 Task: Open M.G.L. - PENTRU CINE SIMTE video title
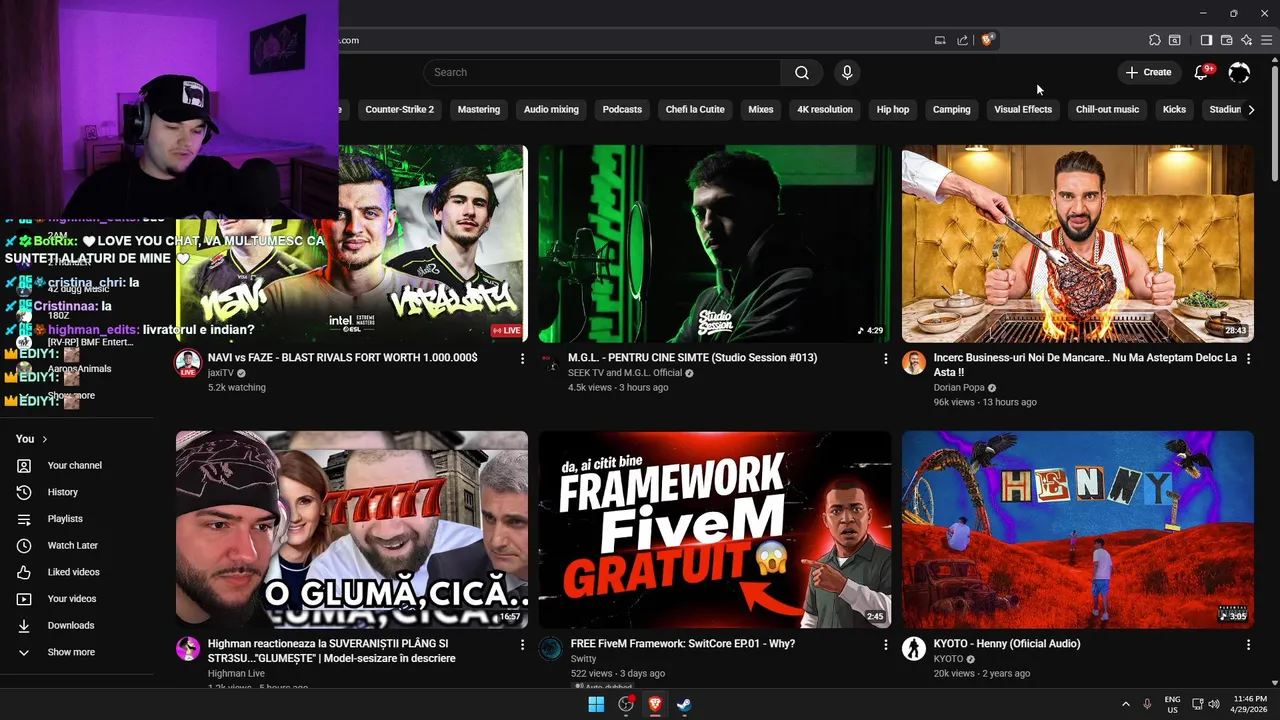click(x=692, y=357)
